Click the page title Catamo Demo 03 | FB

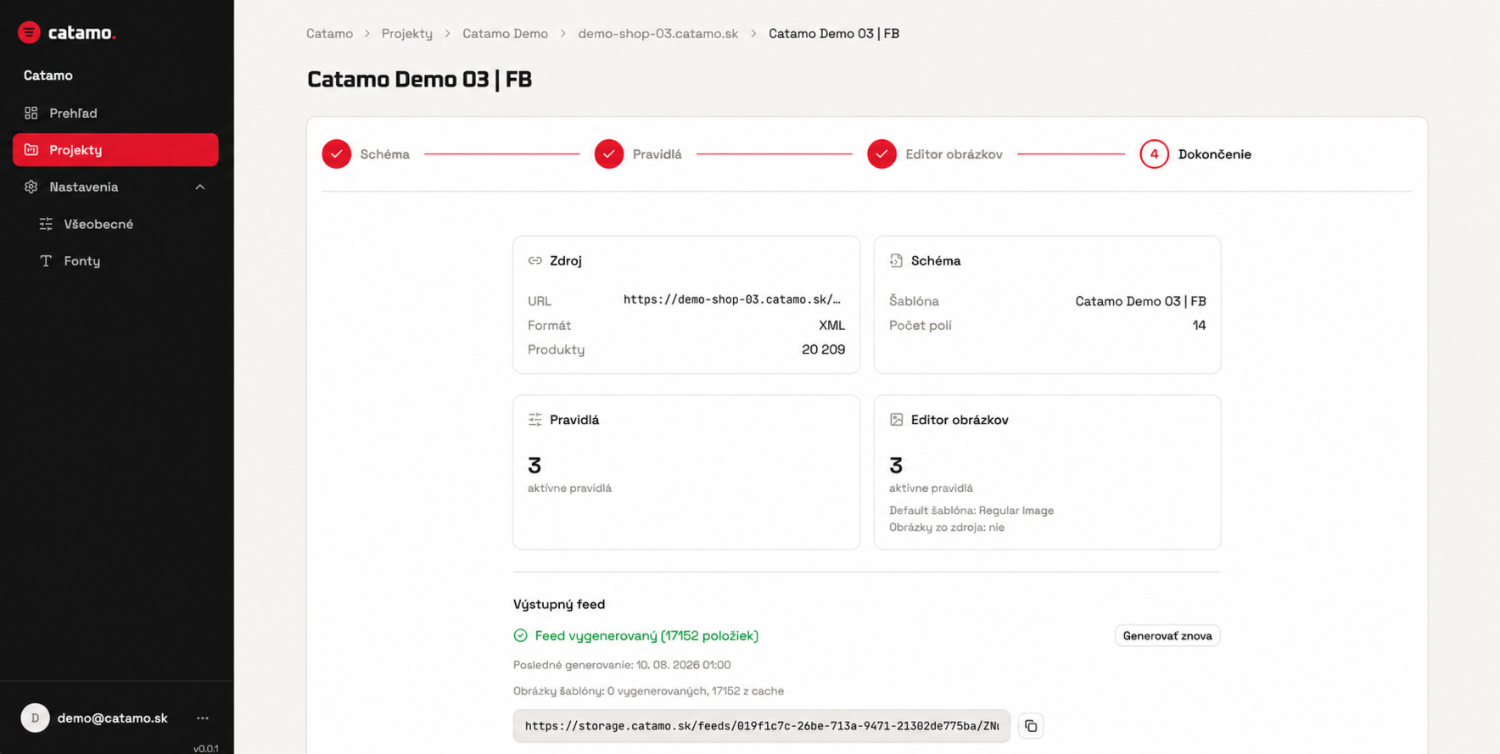click(420, 80)
